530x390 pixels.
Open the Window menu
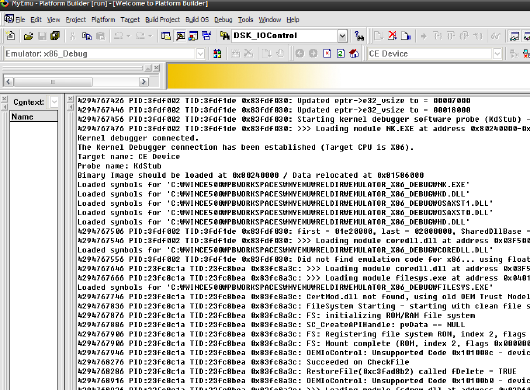[x=270, y=20]
